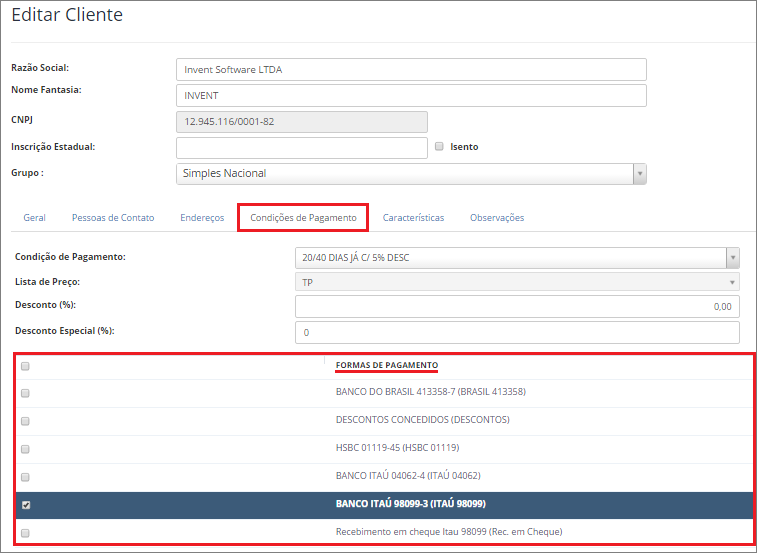Select the Recebimento em cheque Itau 98099 text
The width and height of the screenshot is (757, 553).
click(x=449, y=532)
